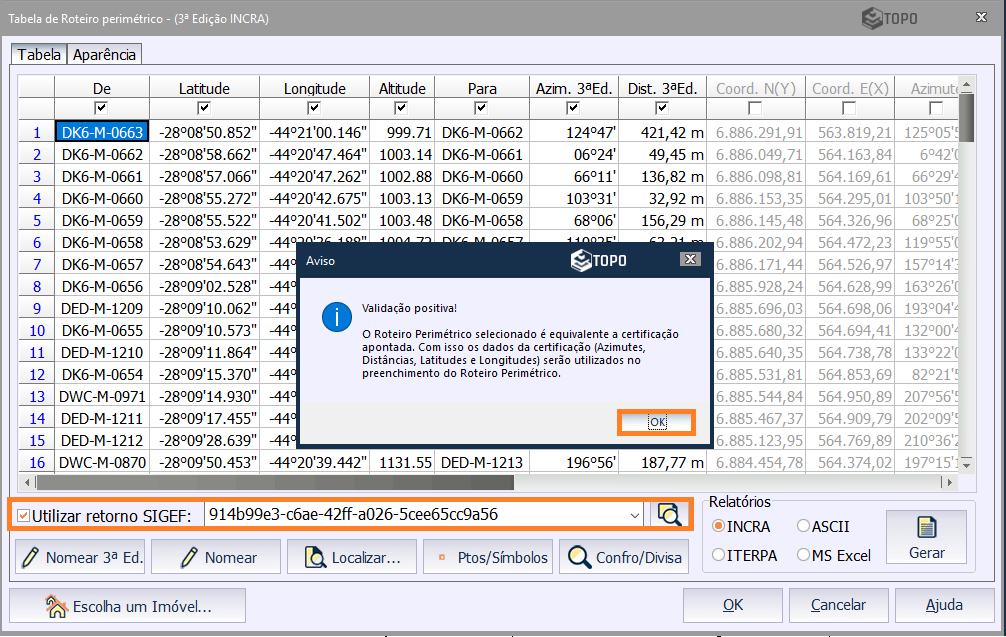Click the Cancelar button
Image resolution: width=1006 pixels, height=637 pixels.
[838, 605]
